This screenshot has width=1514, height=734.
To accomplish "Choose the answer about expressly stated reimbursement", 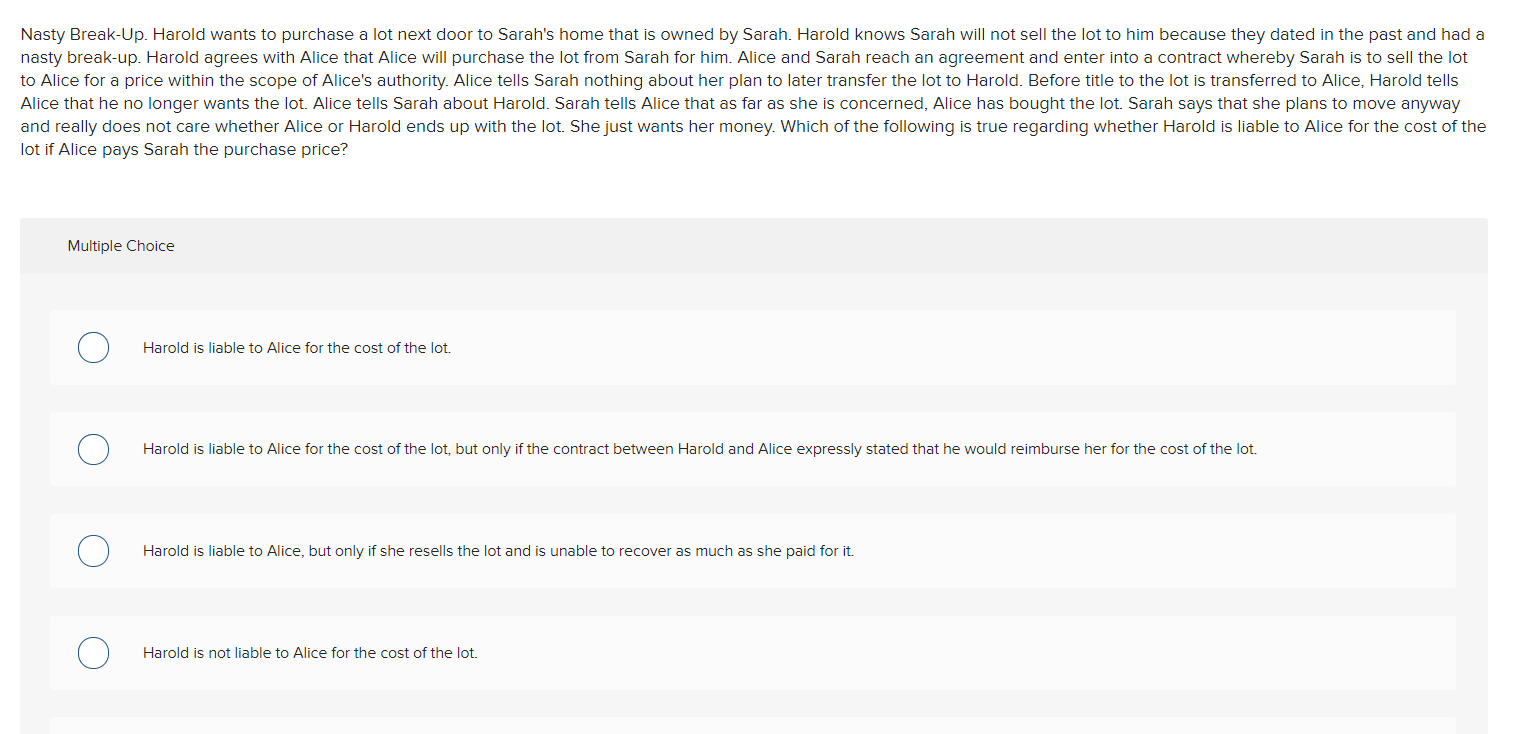I will click(93, 449).
